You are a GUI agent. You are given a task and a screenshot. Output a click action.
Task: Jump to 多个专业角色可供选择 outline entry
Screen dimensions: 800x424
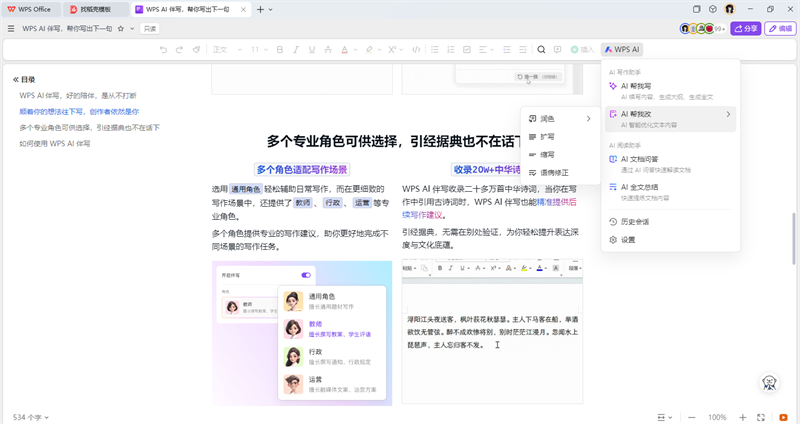(89, 128)
